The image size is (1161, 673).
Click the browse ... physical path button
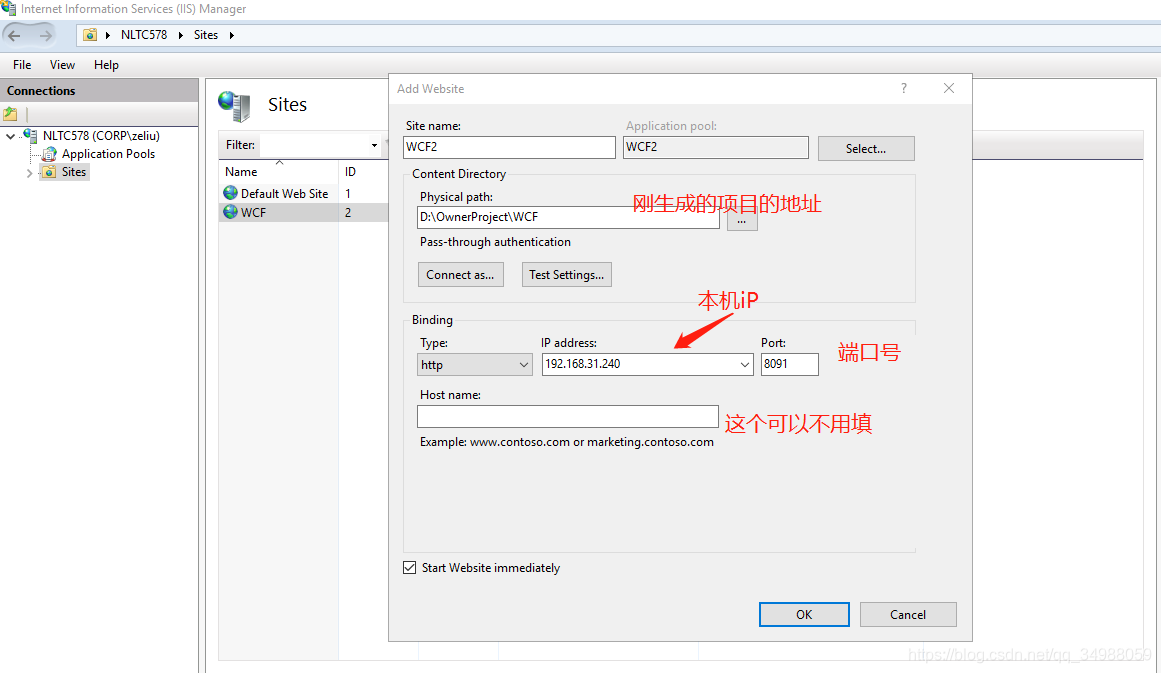(x=742, y=219)
